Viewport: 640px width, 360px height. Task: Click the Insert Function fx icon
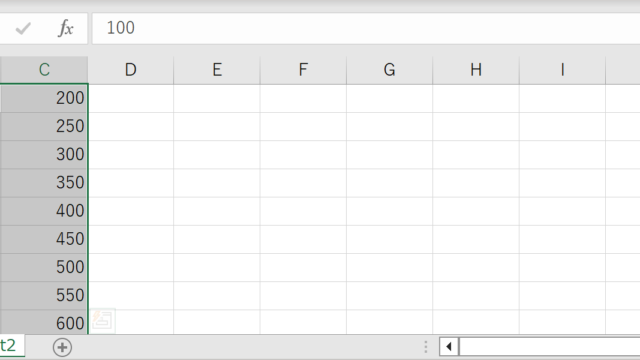66,28
